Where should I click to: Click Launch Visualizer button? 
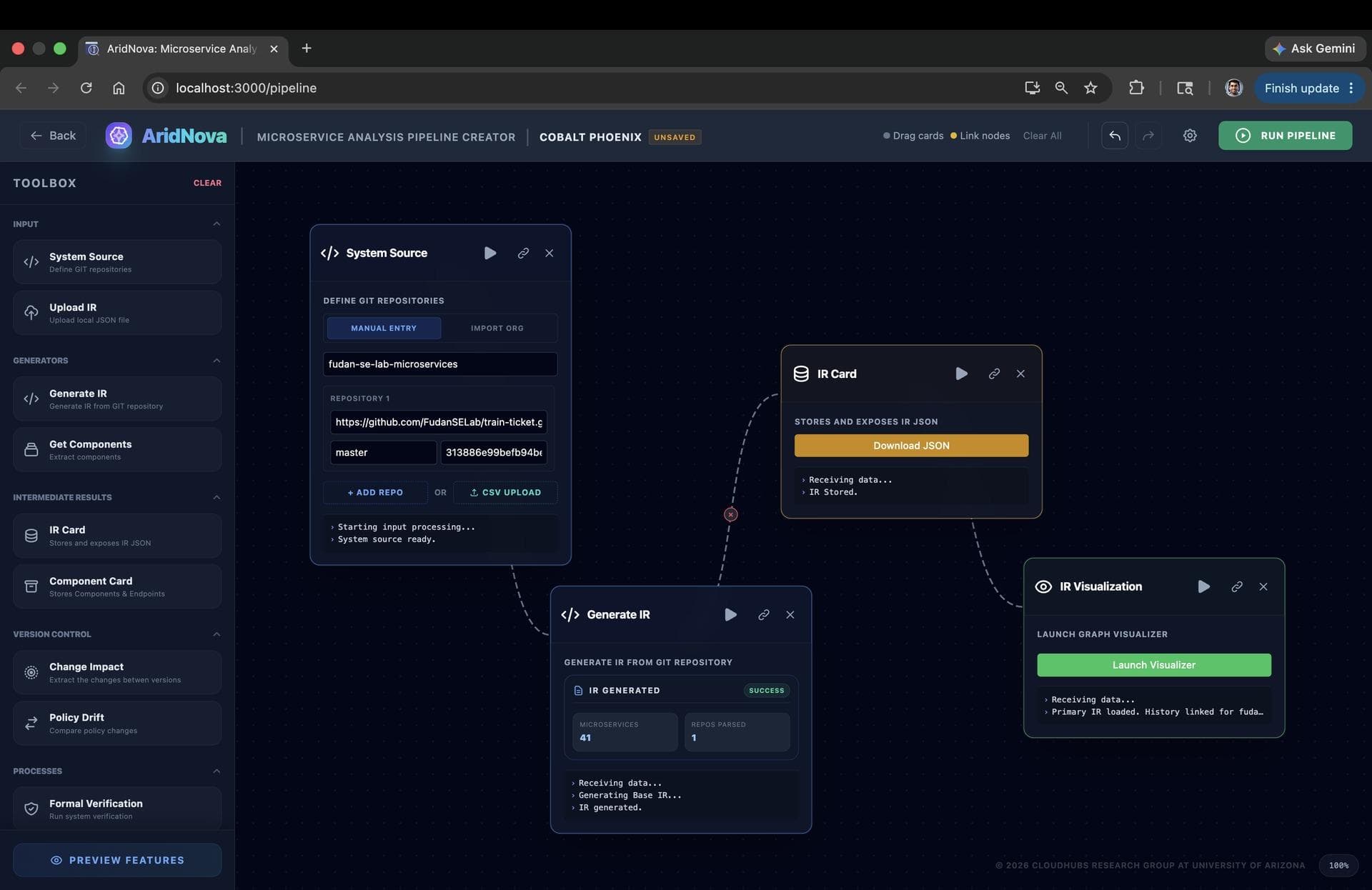click(1153, 665)
